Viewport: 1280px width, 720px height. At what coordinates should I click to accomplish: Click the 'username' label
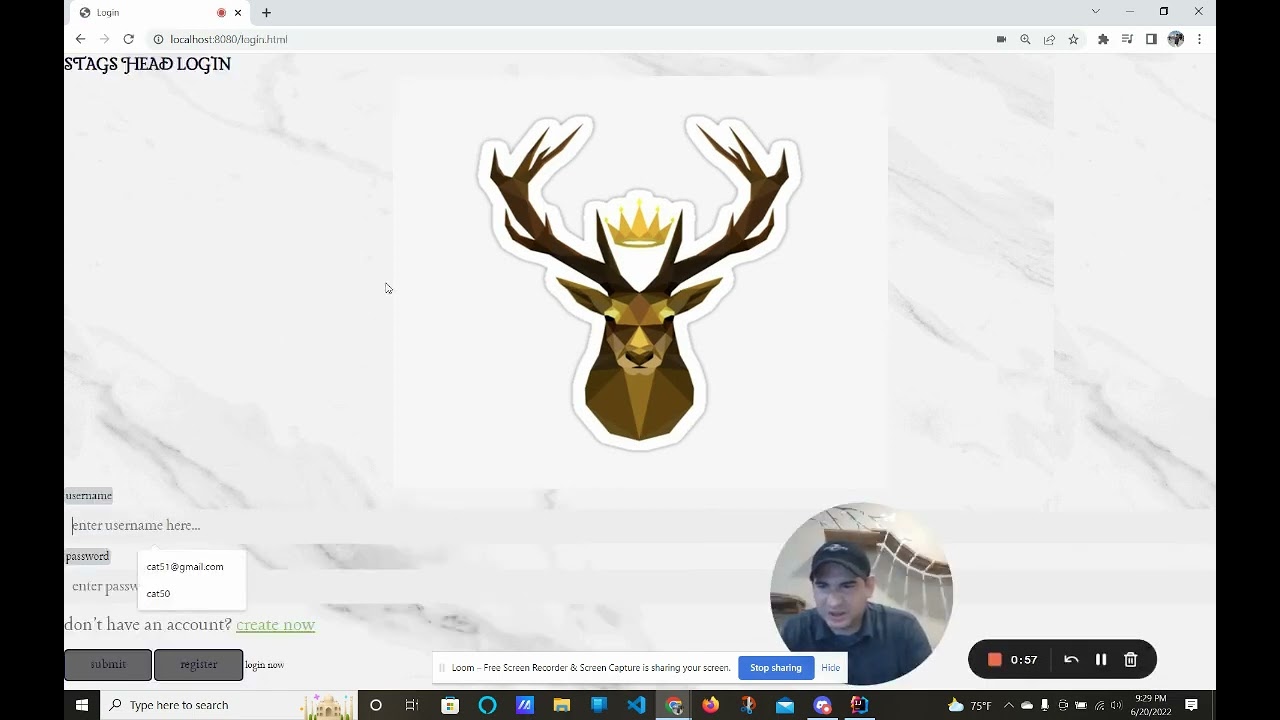click(89, 496)
